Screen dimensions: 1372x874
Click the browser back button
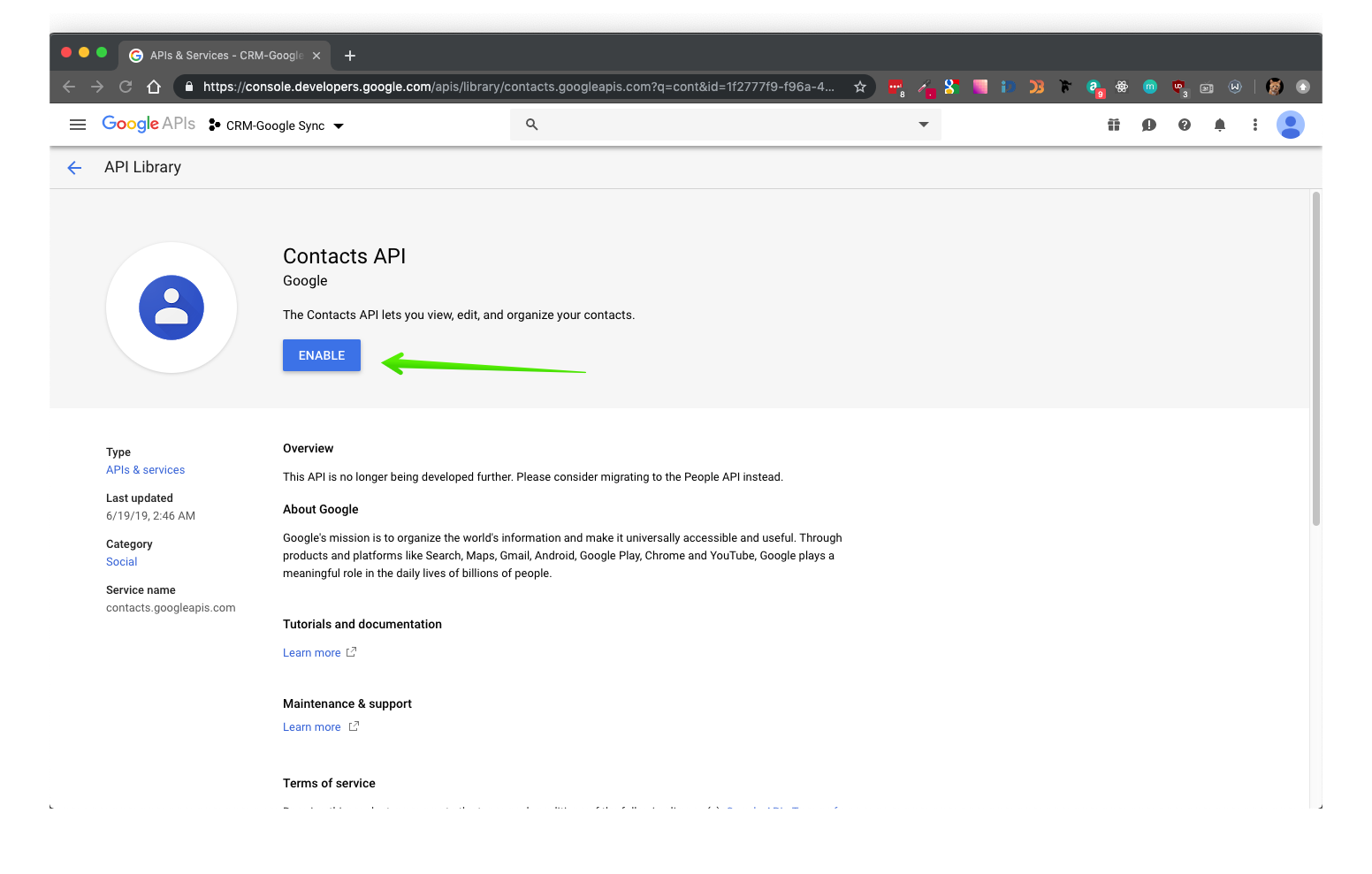(x=69, y=87)
